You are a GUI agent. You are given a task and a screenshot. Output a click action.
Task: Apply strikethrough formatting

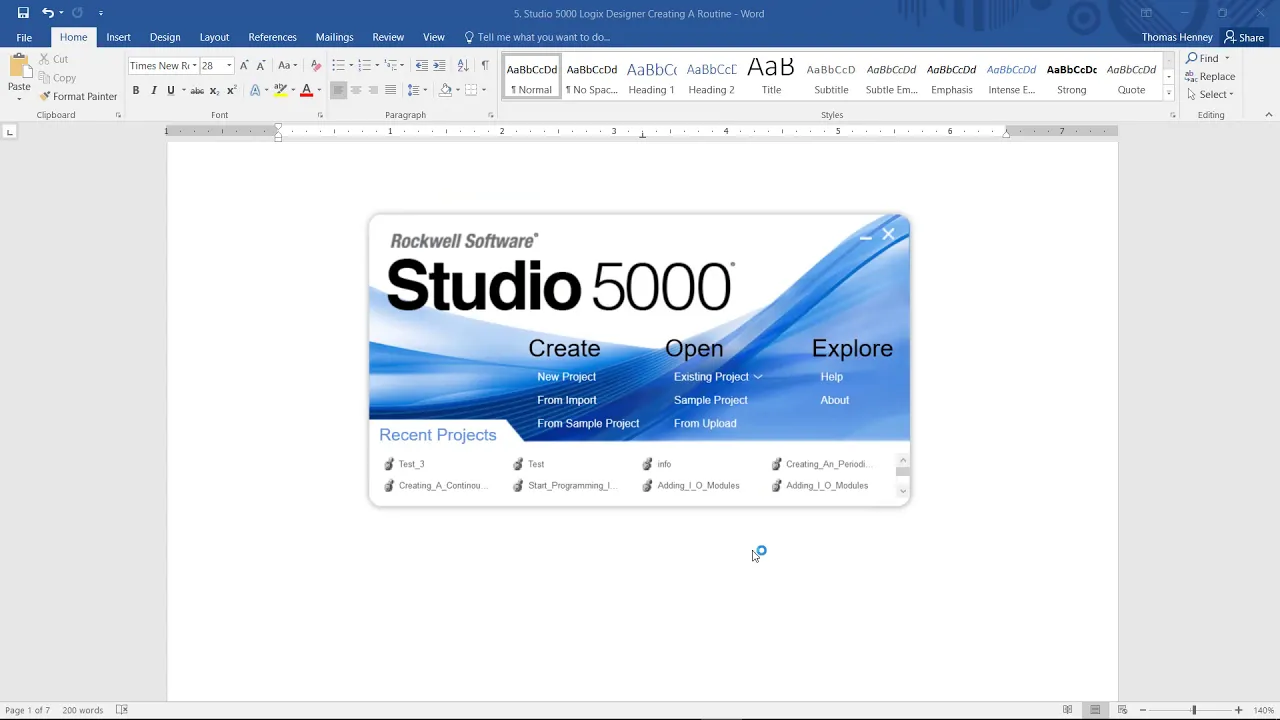pyautogui.click(x=197, y=91)
